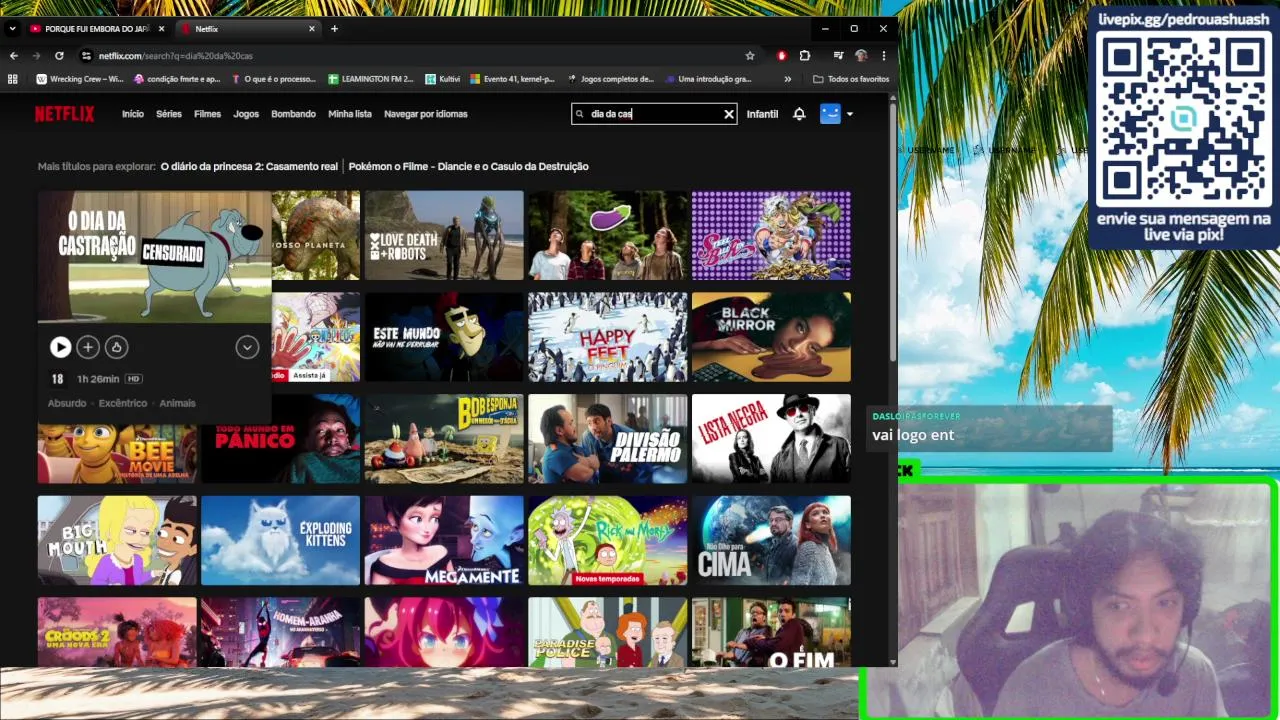Screen dimensions: 1280x720
Task: Add title to My List plus icon
Action: (88, 347)
